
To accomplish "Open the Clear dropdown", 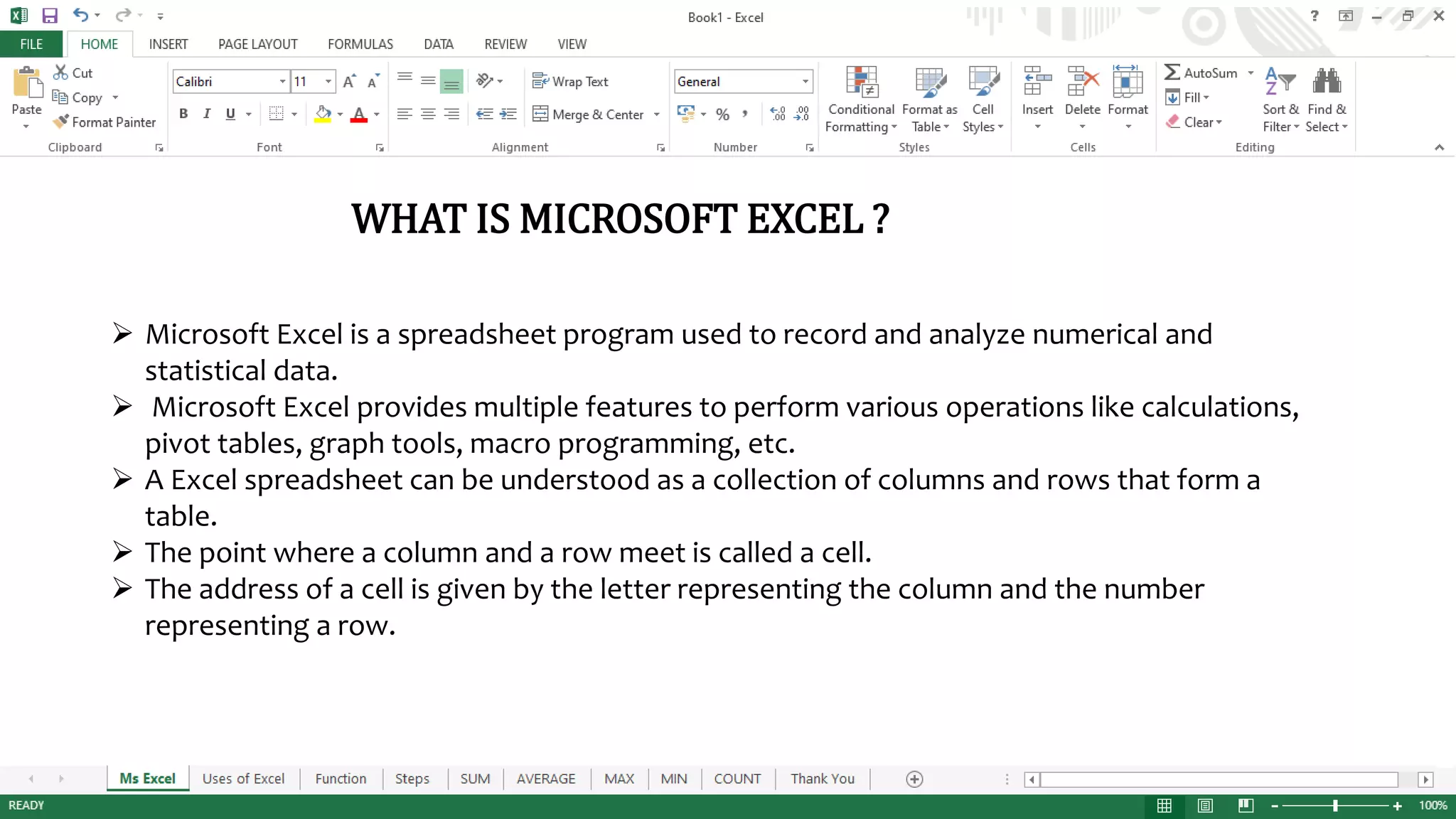I will pos(1194,122).
